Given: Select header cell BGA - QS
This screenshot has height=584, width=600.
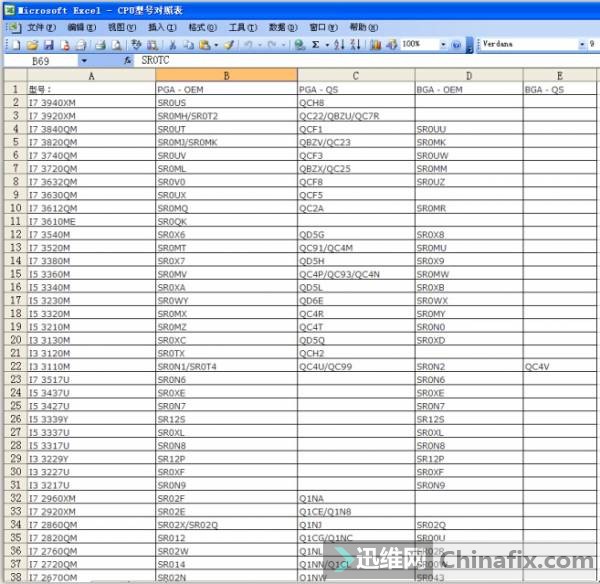Looking at the screenshot, I should point(560,89).
